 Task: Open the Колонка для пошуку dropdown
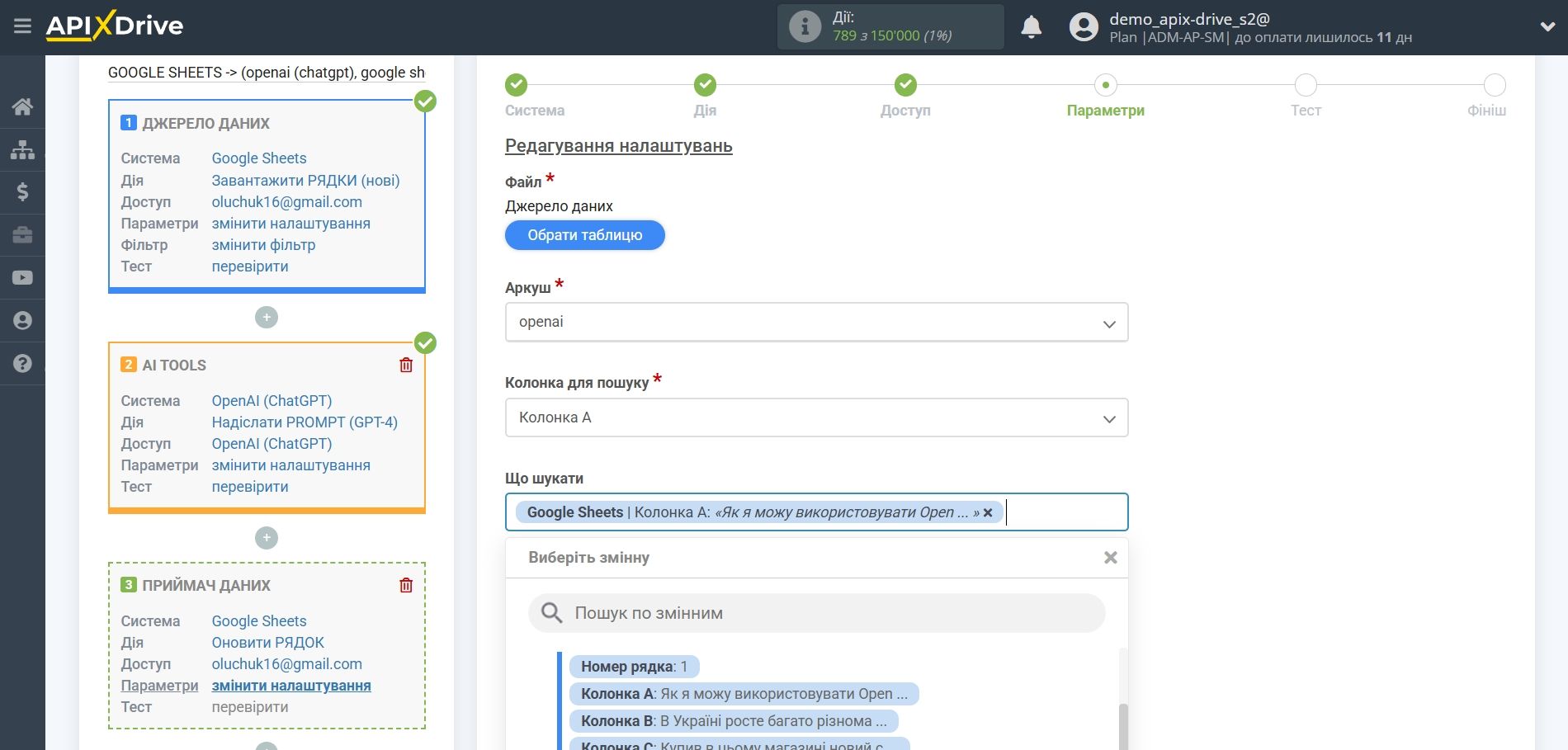tap(816, 418)
